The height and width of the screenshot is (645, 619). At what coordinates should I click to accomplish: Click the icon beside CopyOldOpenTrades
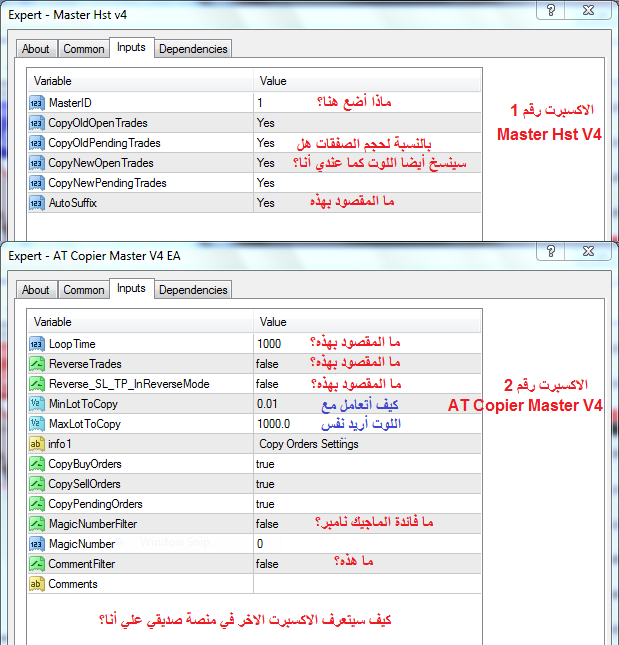tap(37, 123)
